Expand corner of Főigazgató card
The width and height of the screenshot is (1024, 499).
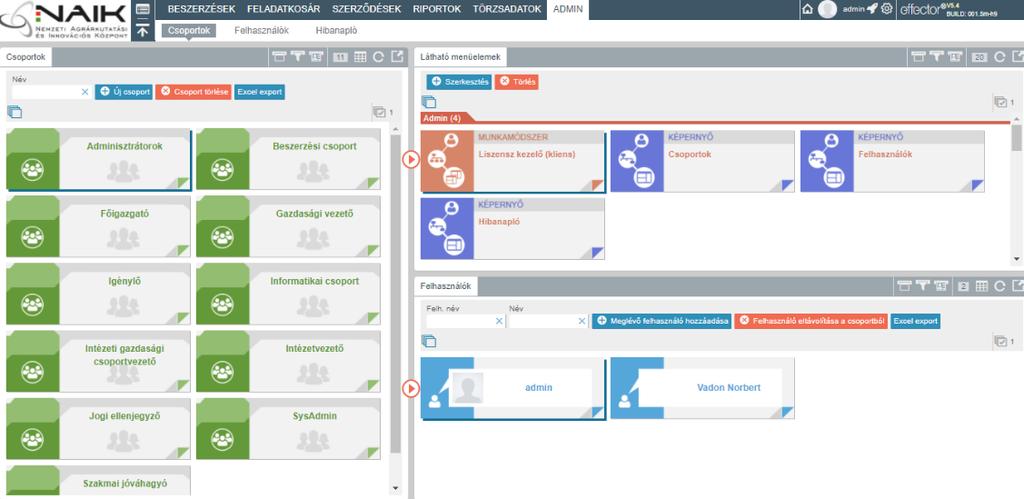coord(182,250)
